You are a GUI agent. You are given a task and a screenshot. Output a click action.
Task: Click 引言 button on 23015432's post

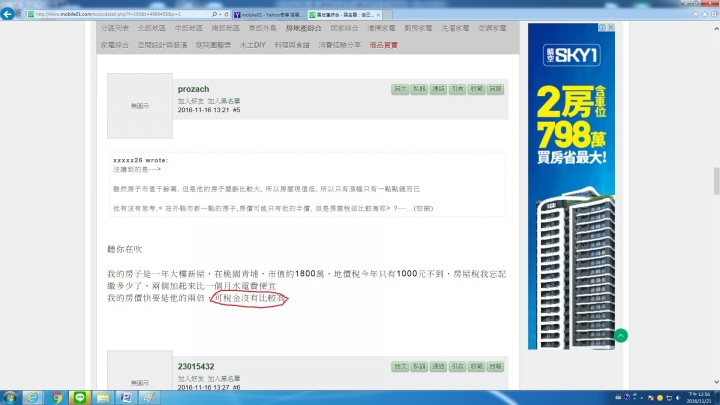457,366
